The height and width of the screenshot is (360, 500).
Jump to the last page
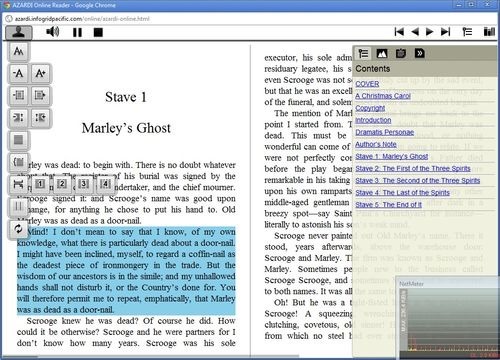tap(446, 32)
